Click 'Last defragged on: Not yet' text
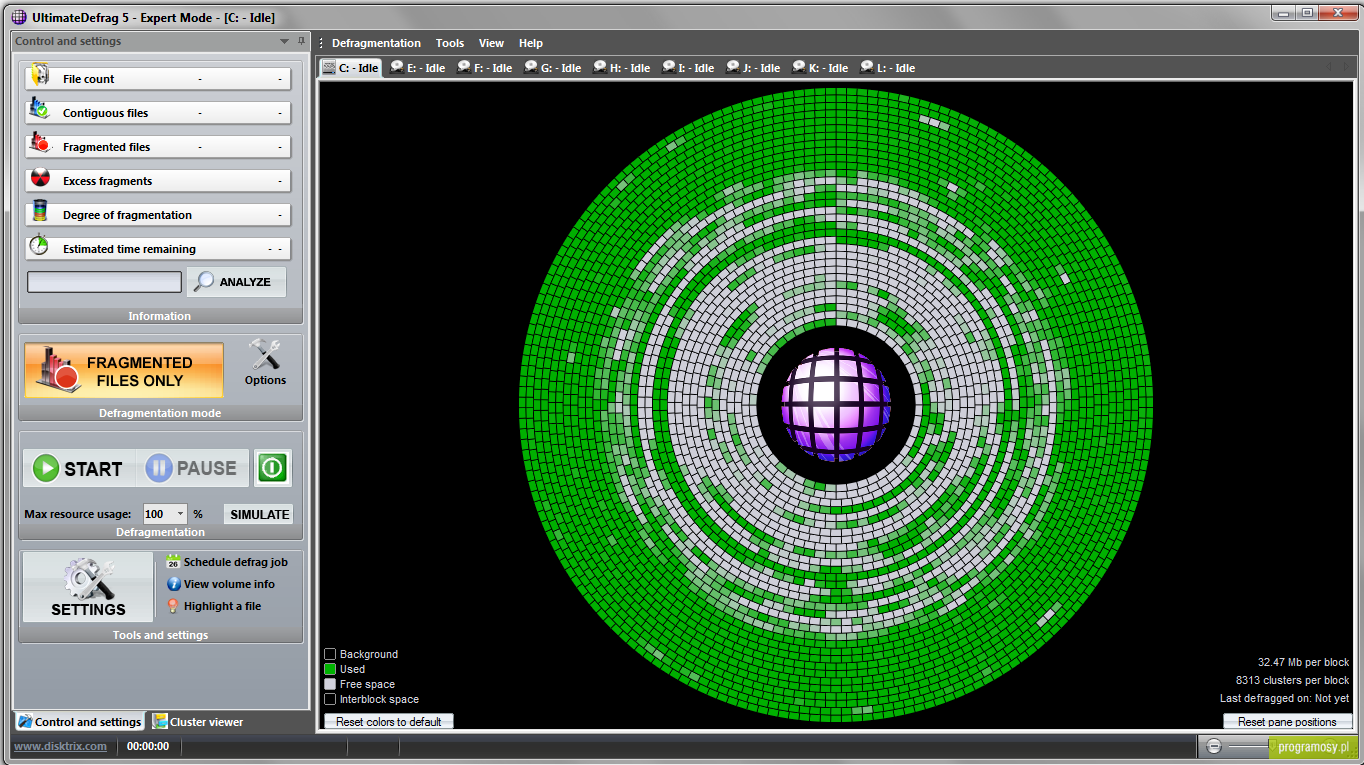 coord(1284,698)
